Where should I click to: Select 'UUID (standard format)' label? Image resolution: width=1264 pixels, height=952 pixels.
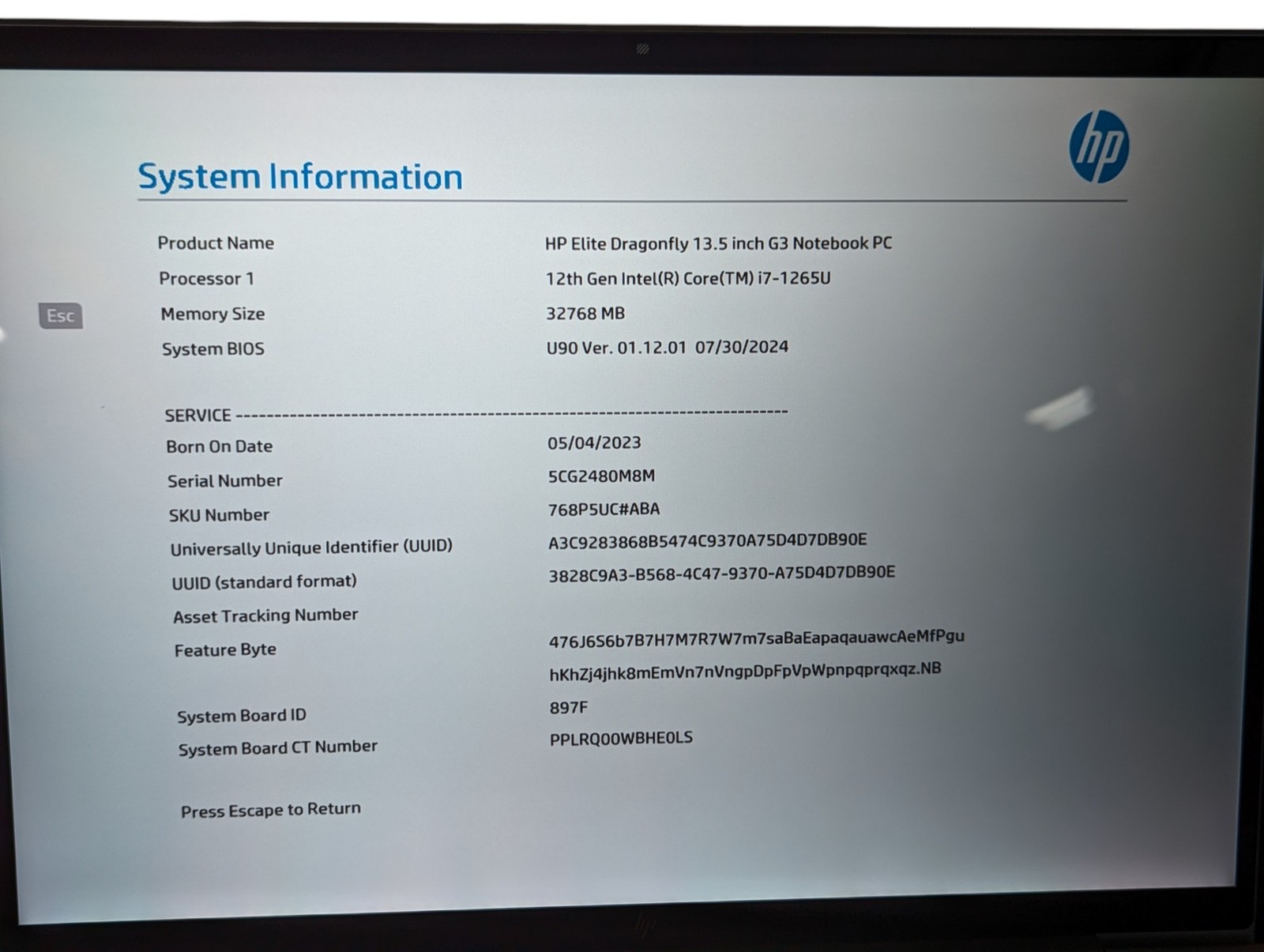point(264,582)
